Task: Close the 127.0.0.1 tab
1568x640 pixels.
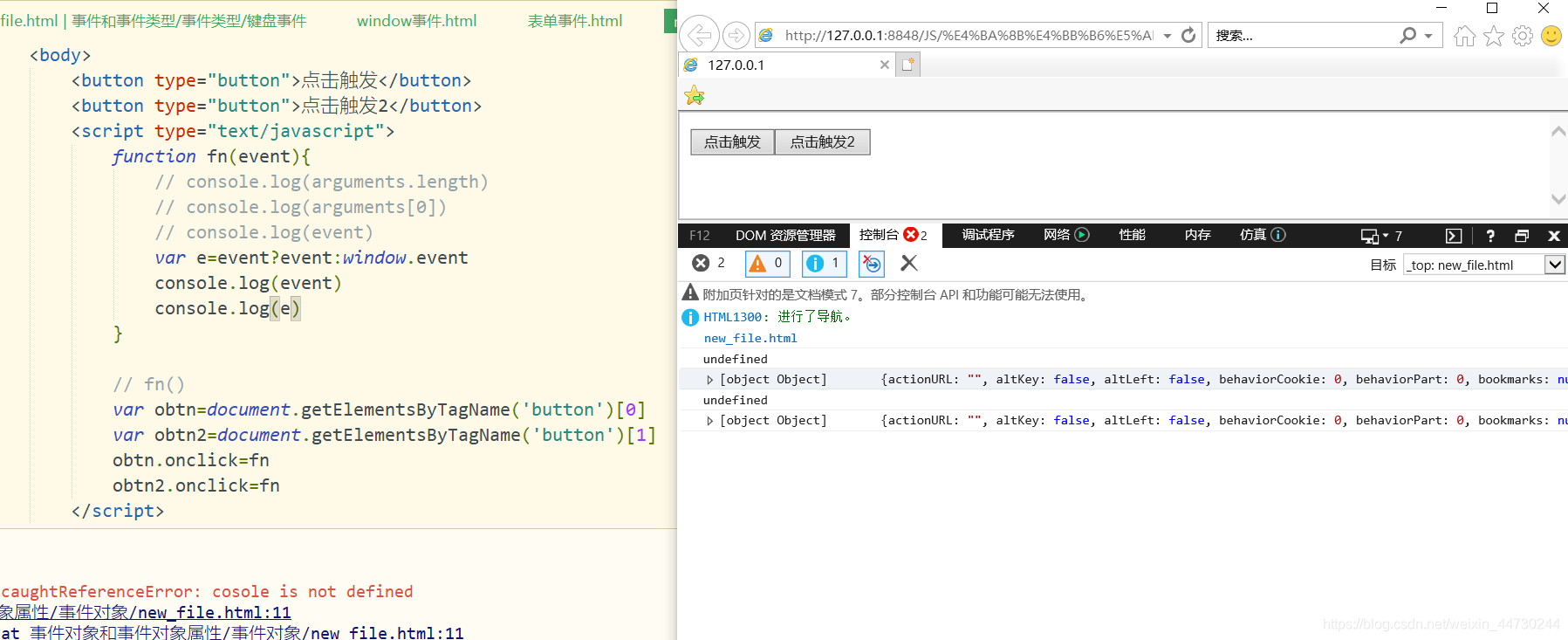Action: [x=885, y=65]
